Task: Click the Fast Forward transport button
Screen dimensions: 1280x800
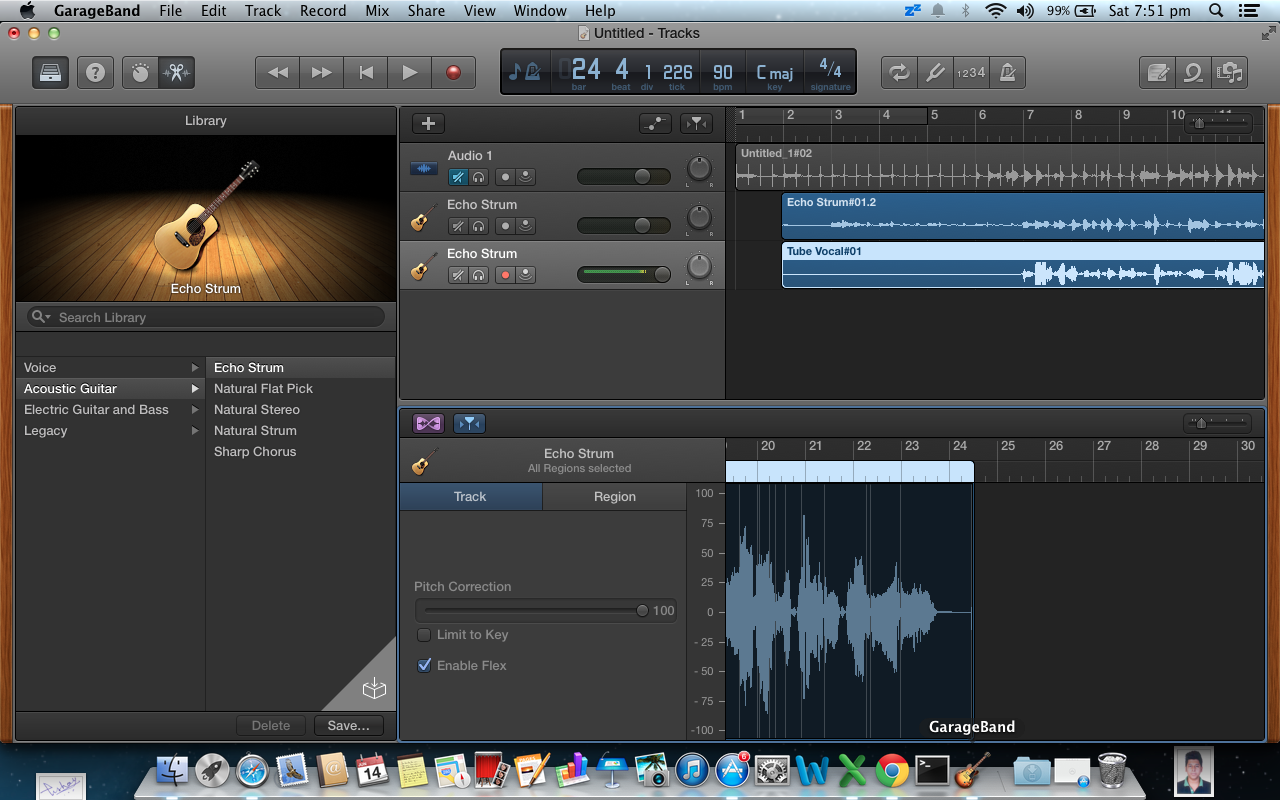Action: click(x=322, y=73)
